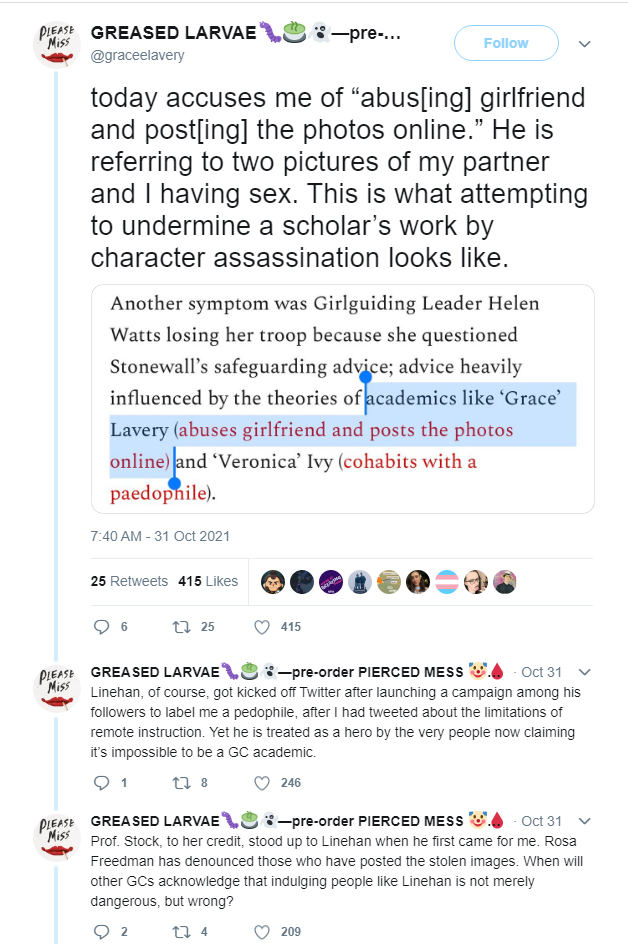The image size is (628, 944).
Task: Retweet the tweet about remote instruction
Action: [181, 782]
